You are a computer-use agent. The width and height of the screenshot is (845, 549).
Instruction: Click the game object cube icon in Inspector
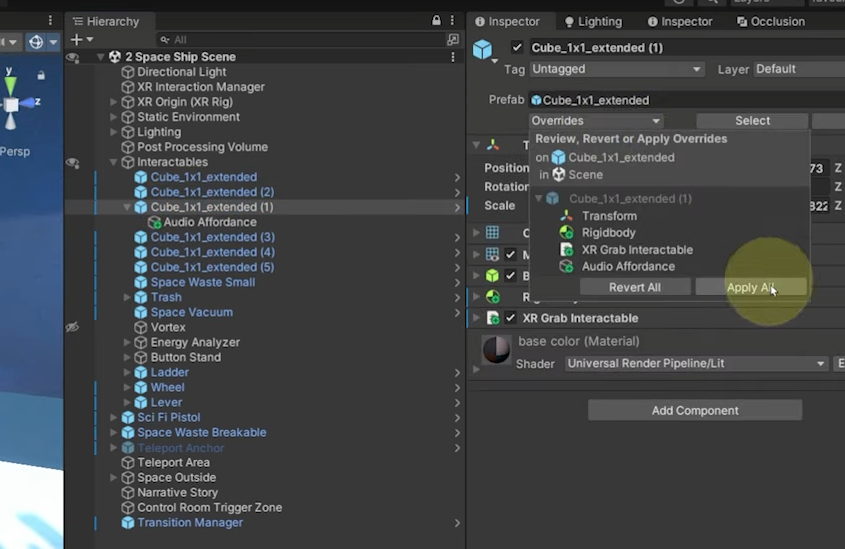pyautogui.click(x=482, y=50)
